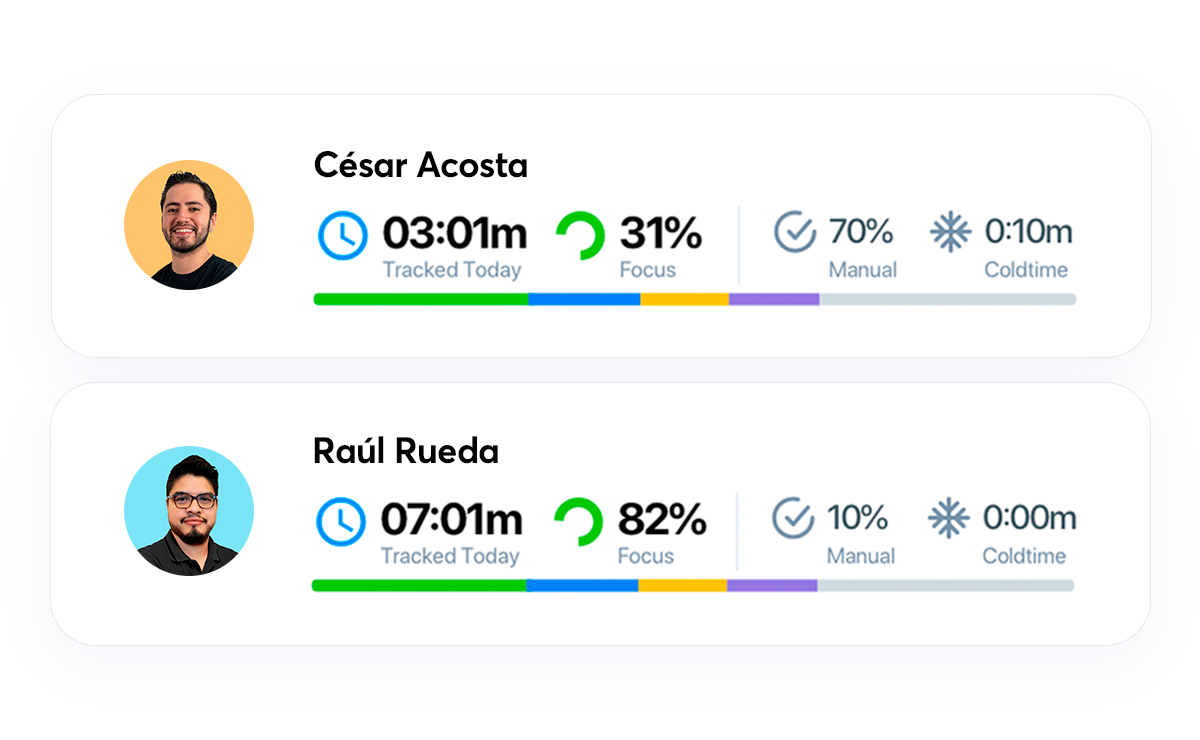Click Raúl Rueda's Coldtime snowflake icon
The height and width of the screenshot is (740, 1200).
coord(948,518)
